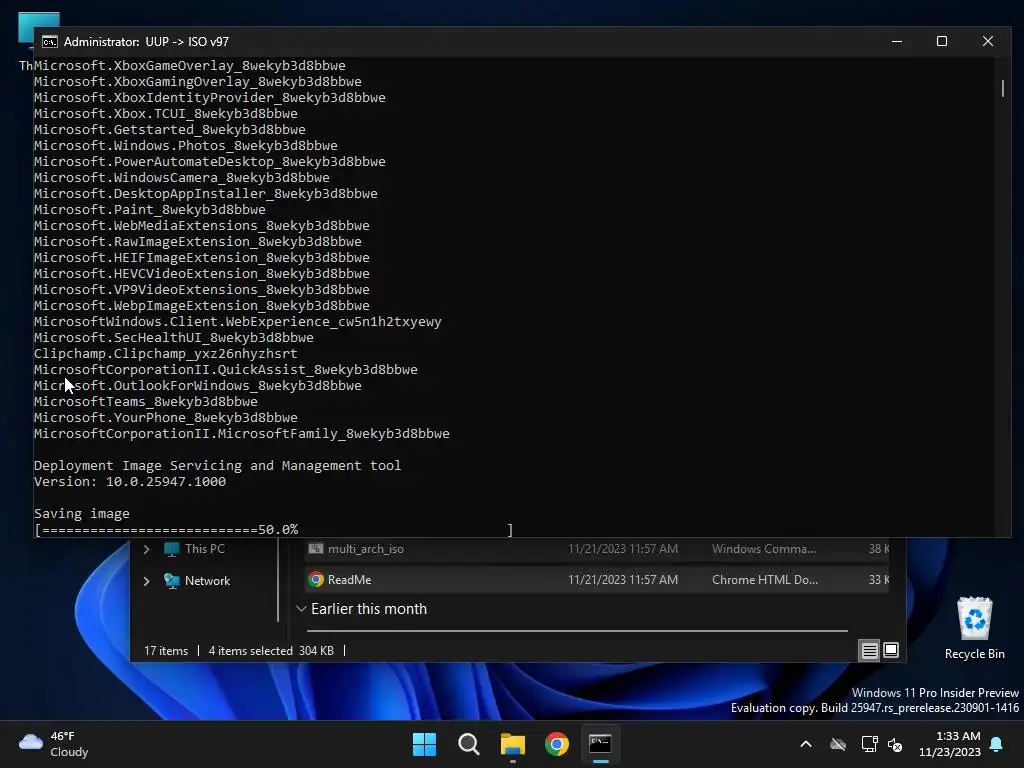Click the OneDrive cloud tray icon
Screen dimensions: 1024x768
pos(838,744)
